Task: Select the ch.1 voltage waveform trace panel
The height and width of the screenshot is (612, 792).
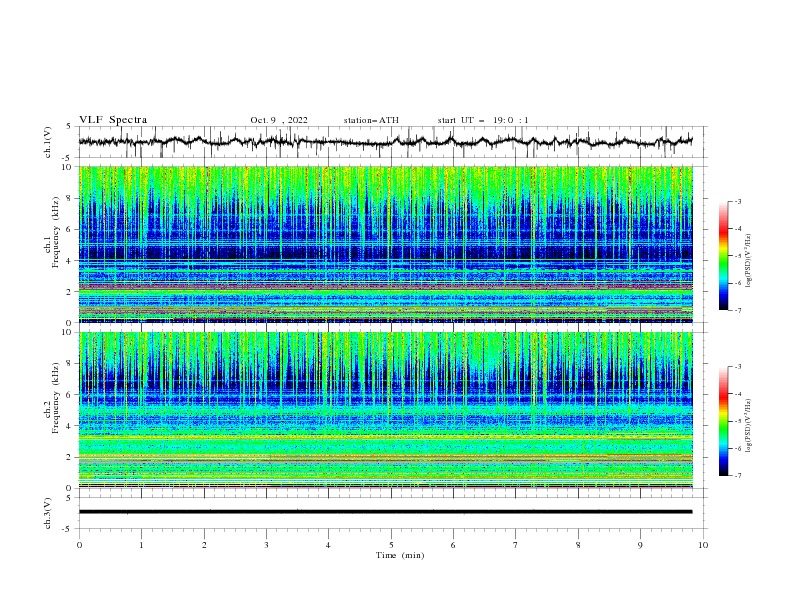Action: [393, 142]
